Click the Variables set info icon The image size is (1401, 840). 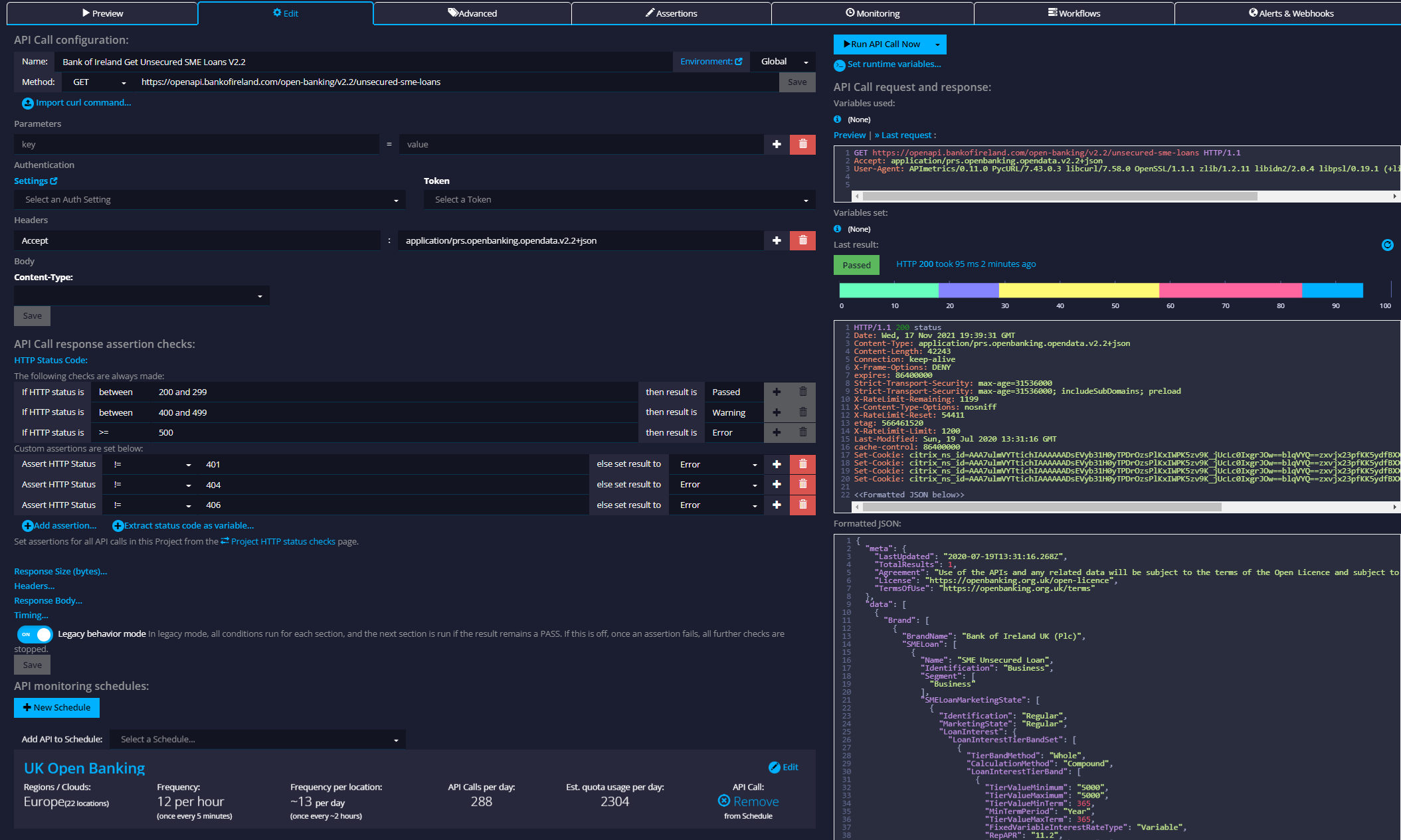click(x=838, y=229)
